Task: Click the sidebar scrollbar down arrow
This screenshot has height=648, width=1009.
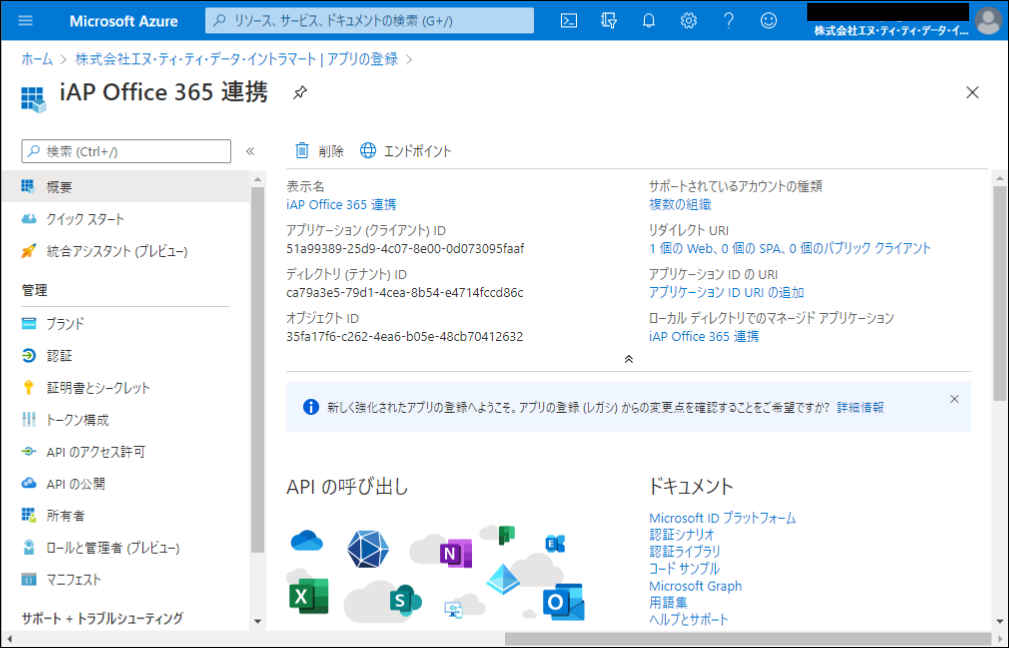Action: 257,621
